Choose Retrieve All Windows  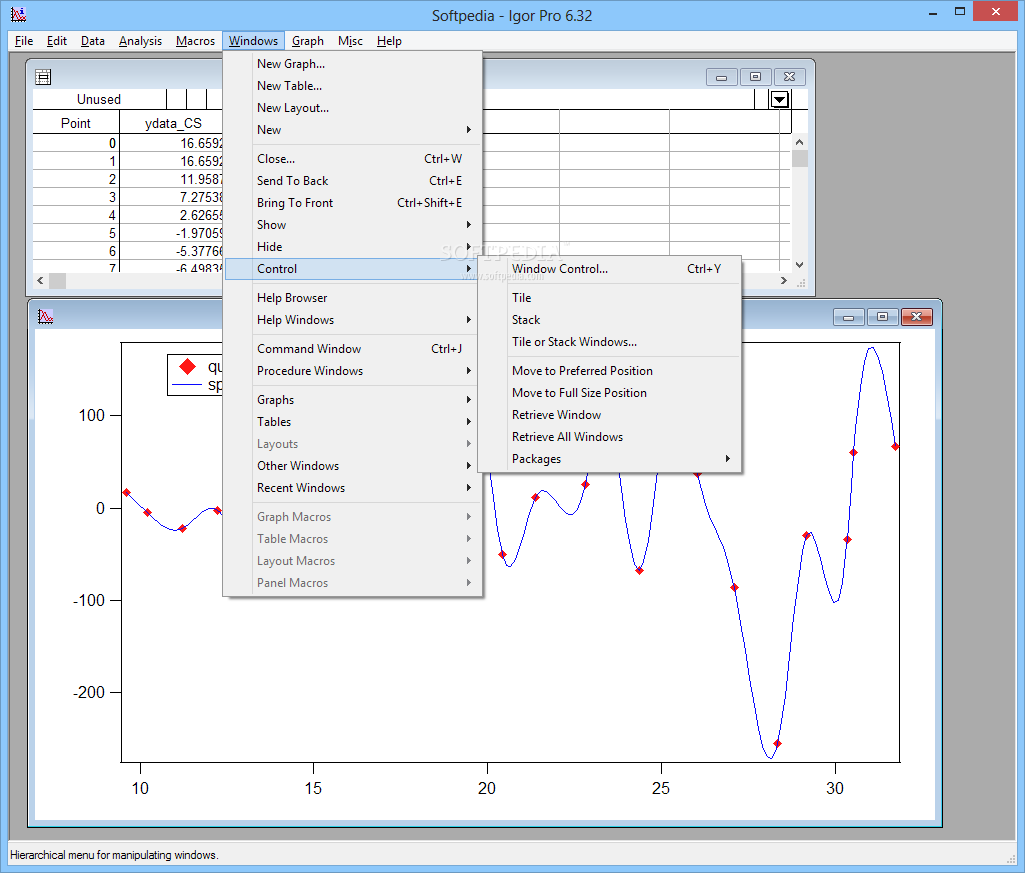[x=610, y=437]
